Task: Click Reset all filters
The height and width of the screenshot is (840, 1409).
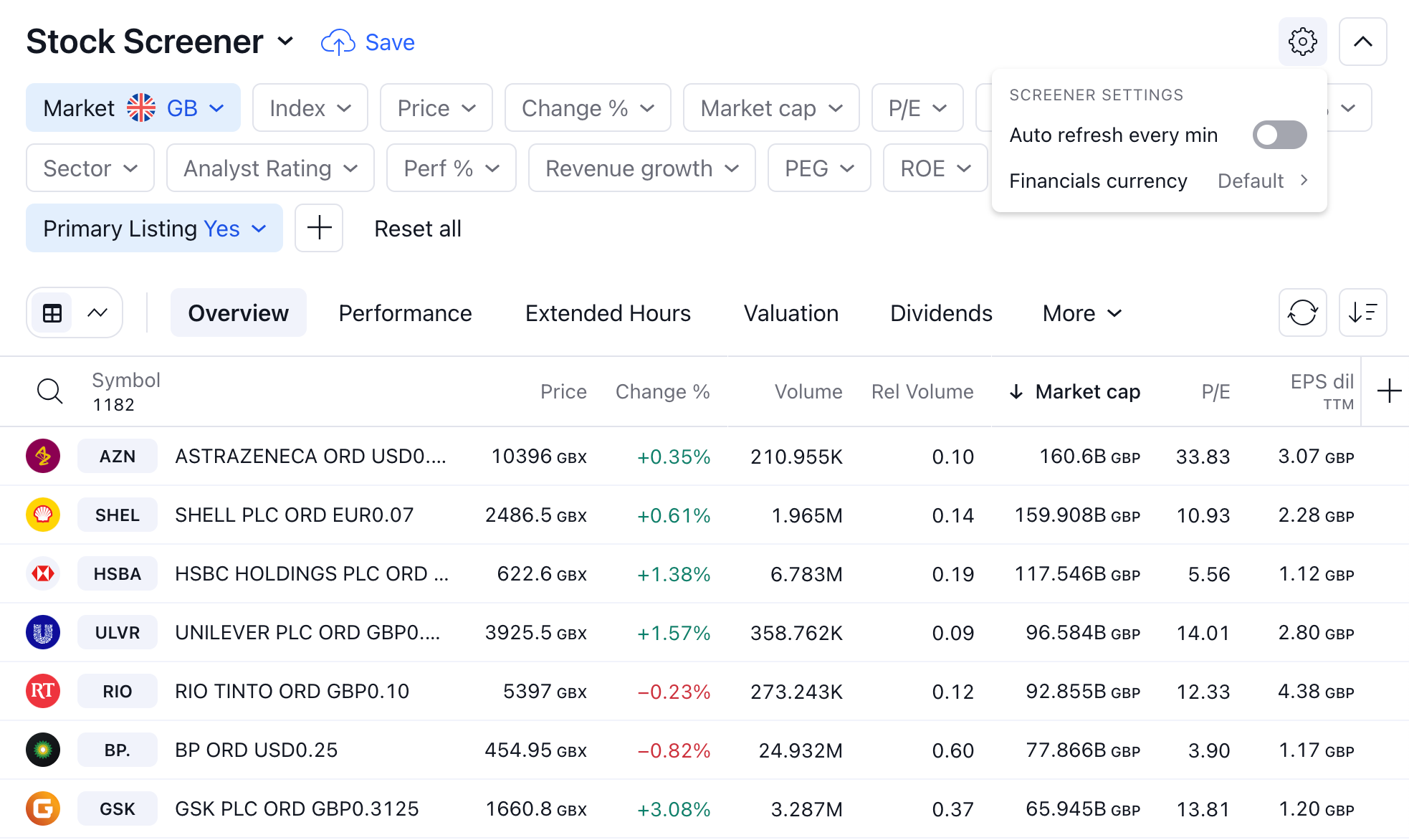Action: point(418,229)
